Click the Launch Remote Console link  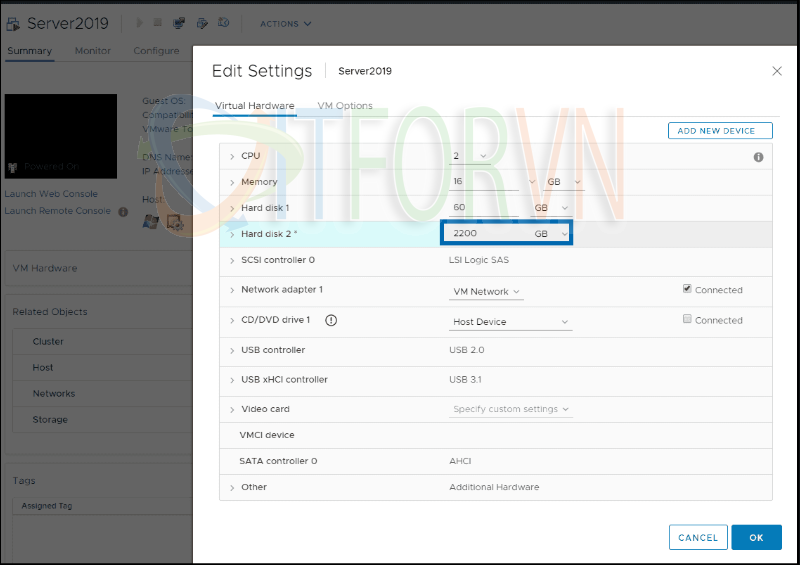click(x=58, y=211)
